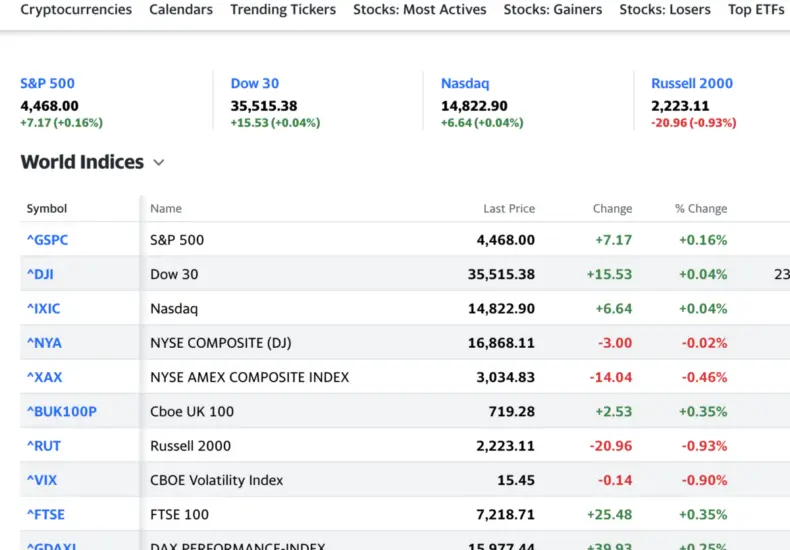Screen dimensions: 790x550
Task: Select Dow 30 summary change +15.53 (+0.04%)
Action: tap(275, 122)
